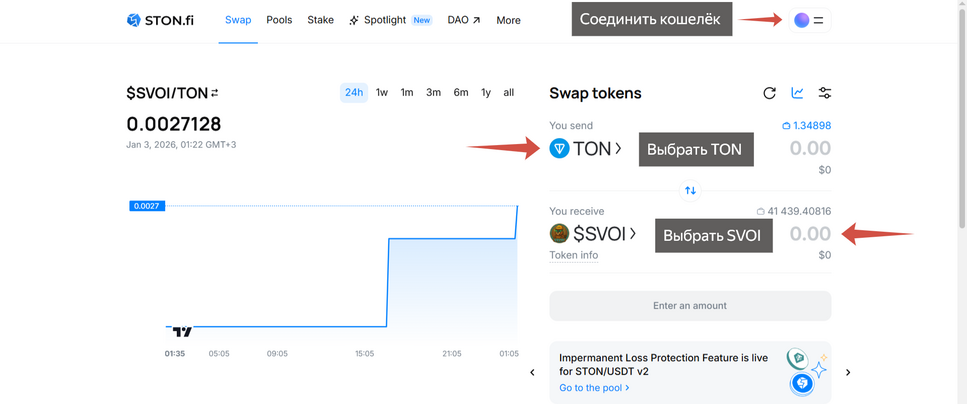Switch chart to 1w range
This screenshot has height=404, width=967.
pos(382,93)
